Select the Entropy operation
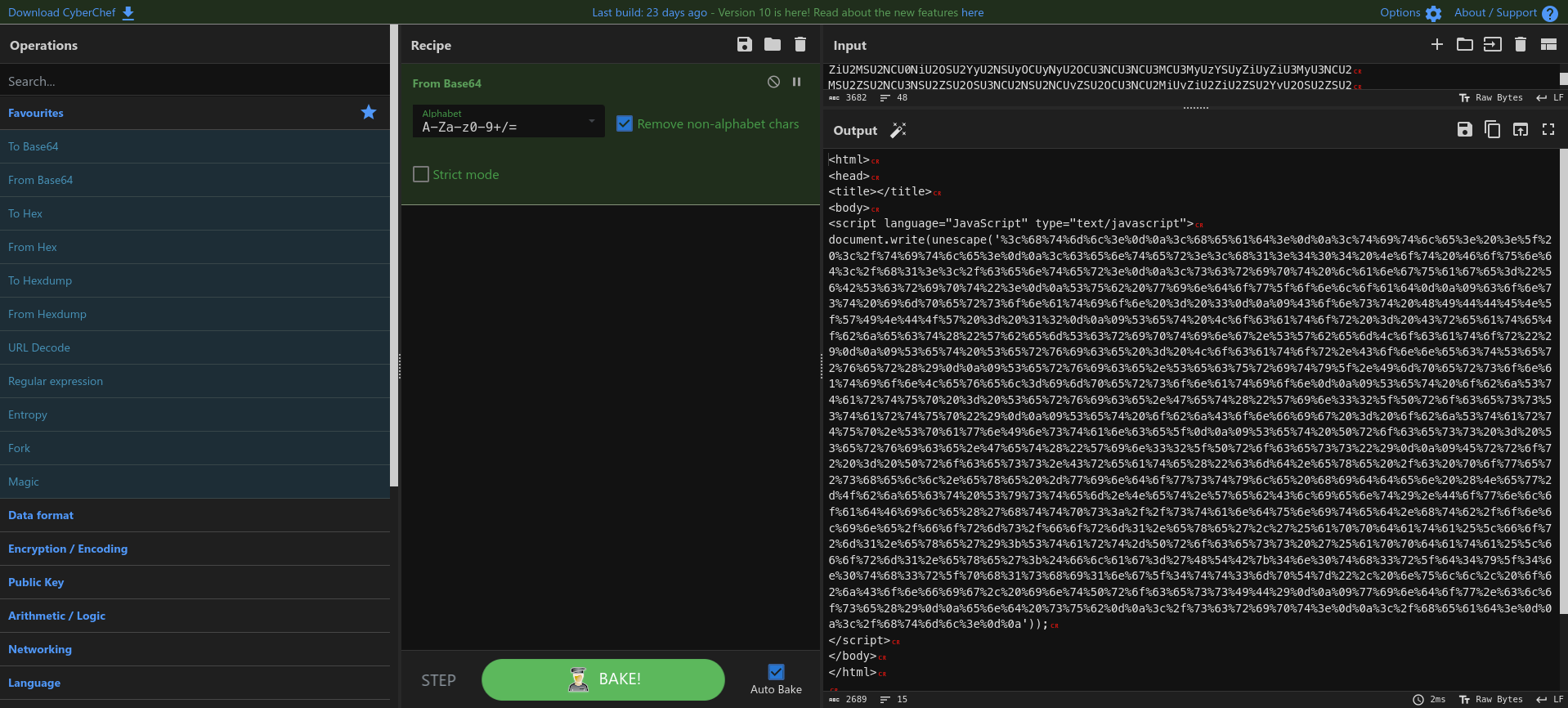This screenshot has height=708, width=1568. point(195,414)
